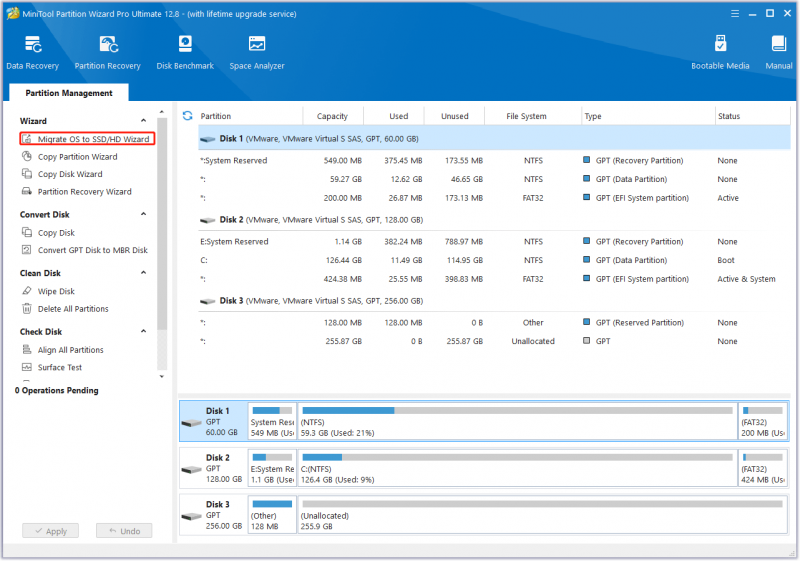Select the 255.87 GB Unallocated row
The width and height of the screenshot is (800, 561).
[x=494, y=341]
